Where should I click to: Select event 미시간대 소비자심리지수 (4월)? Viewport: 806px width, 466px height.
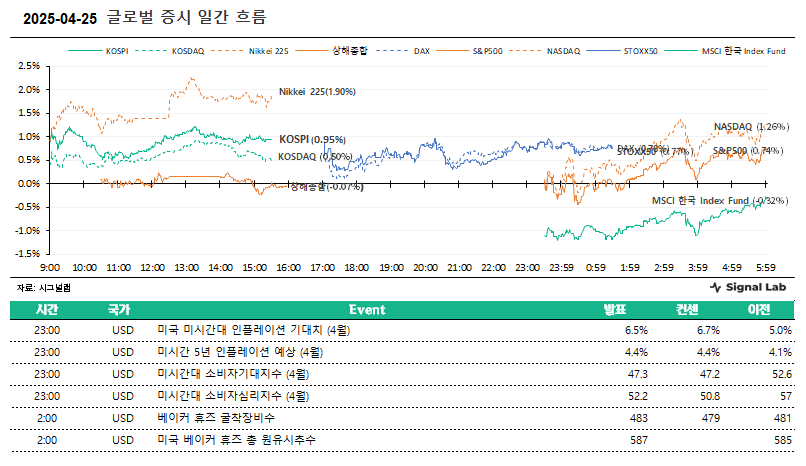click(x=233, y=397)
